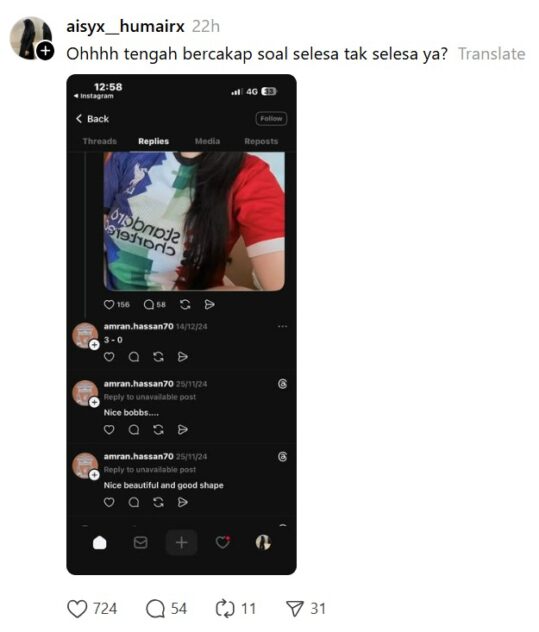This screenshot has height=632, width=539.
Task: Tap the plus create-post button in navigation
Action: click(181, 543)
